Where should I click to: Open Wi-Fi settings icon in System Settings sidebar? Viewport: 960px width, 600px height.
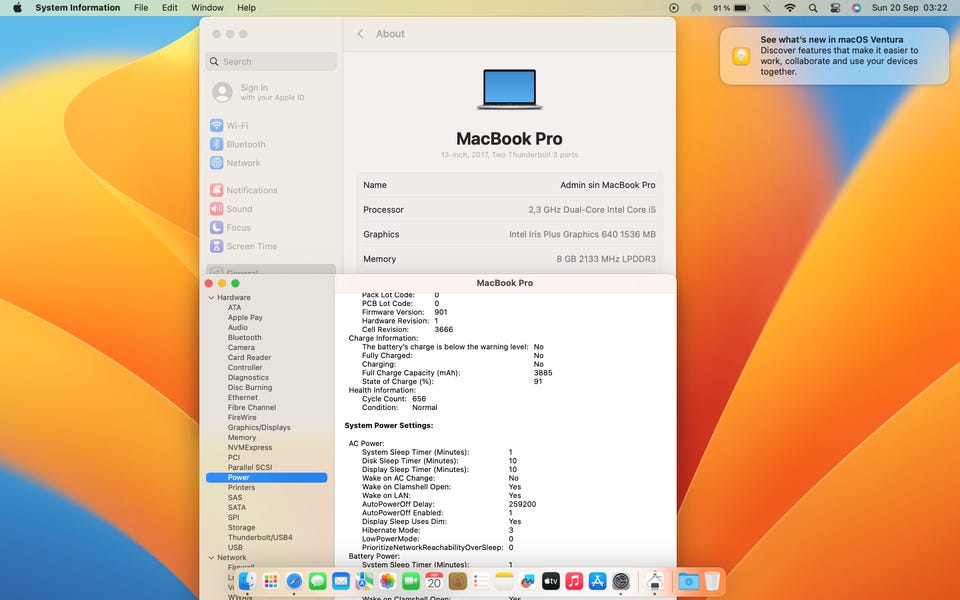click(217, 126)
